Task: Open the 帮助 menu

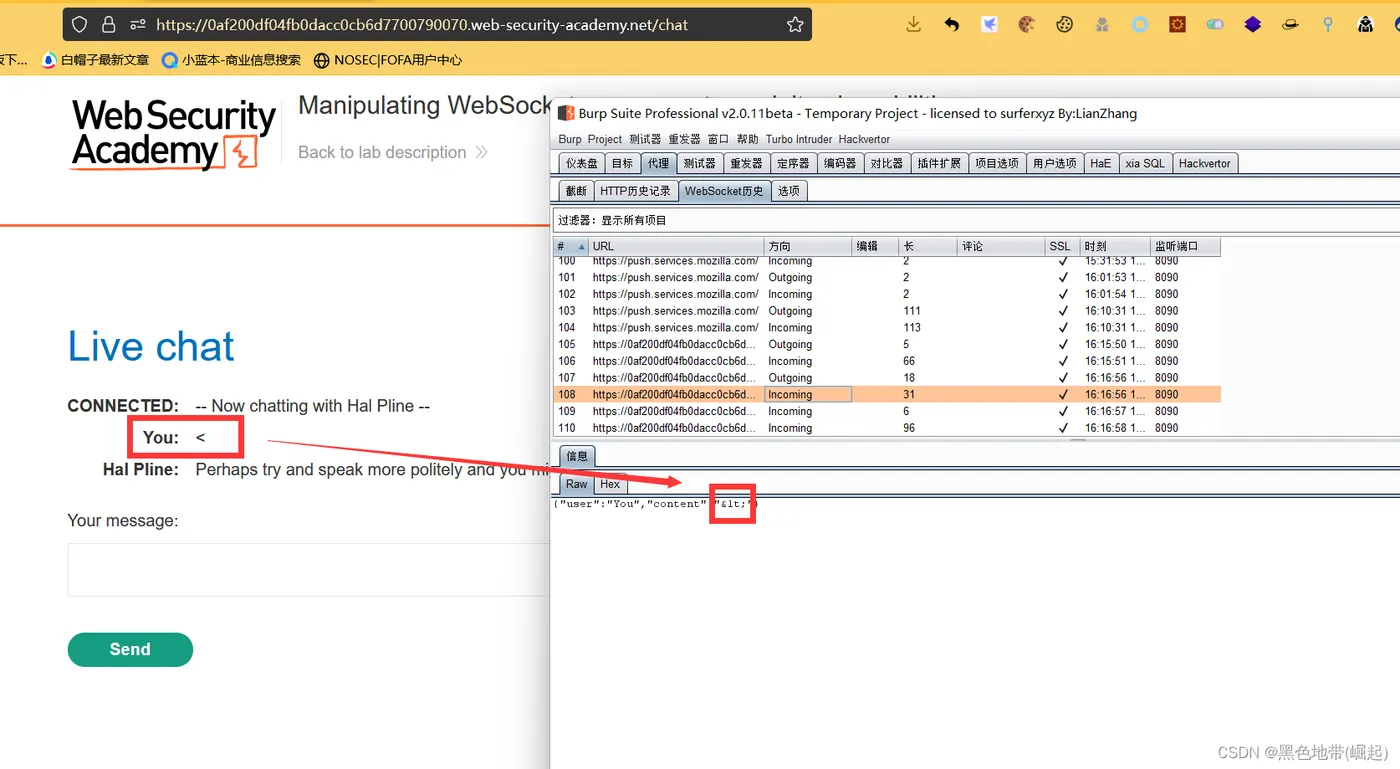Action: click(x=748, y=139)
